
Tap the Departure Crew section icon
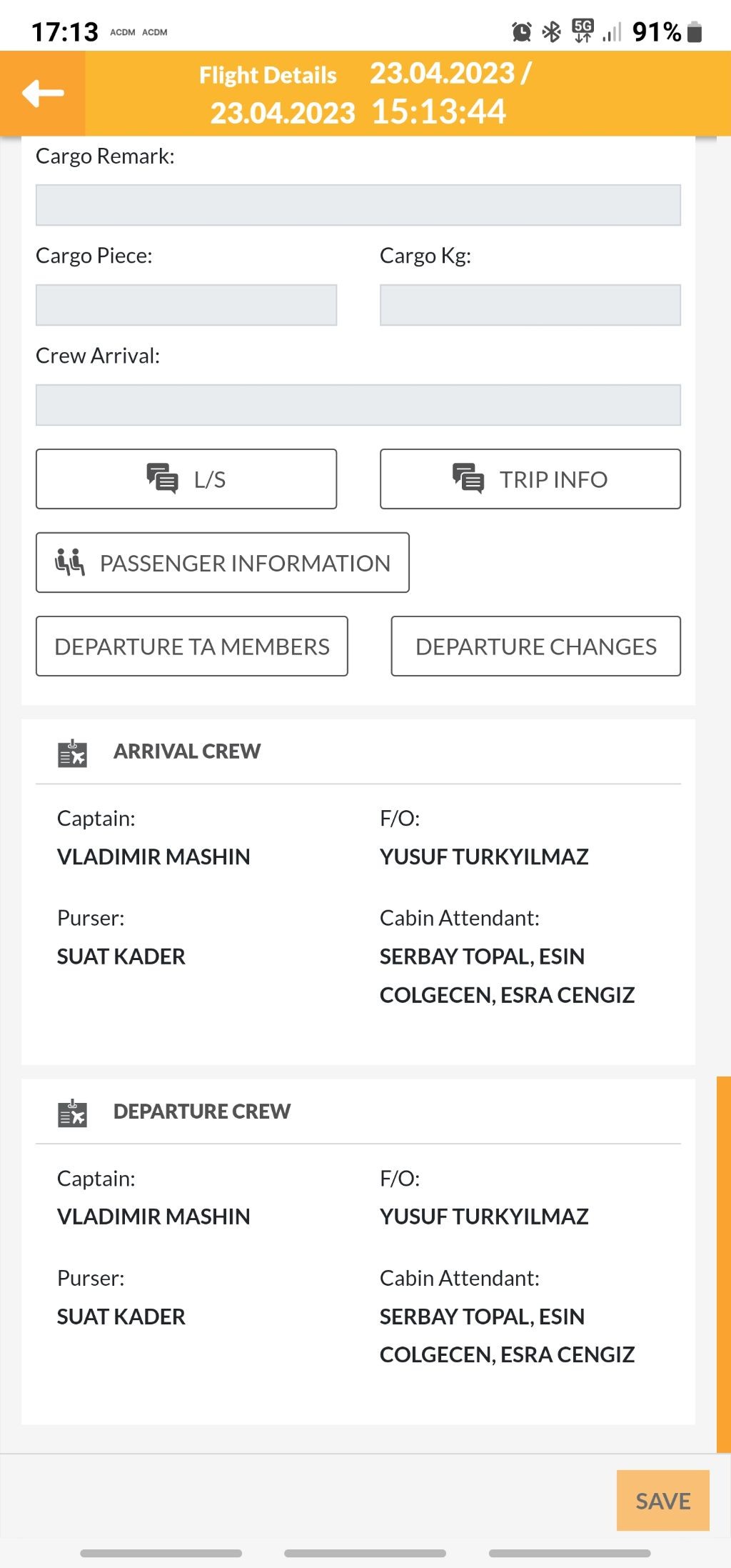click(72, 1113)
